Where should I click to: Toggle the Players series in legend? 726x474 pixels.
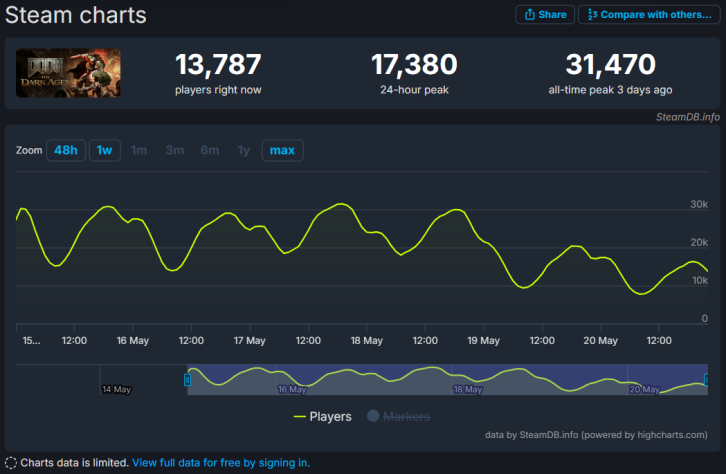coord(323,417)
